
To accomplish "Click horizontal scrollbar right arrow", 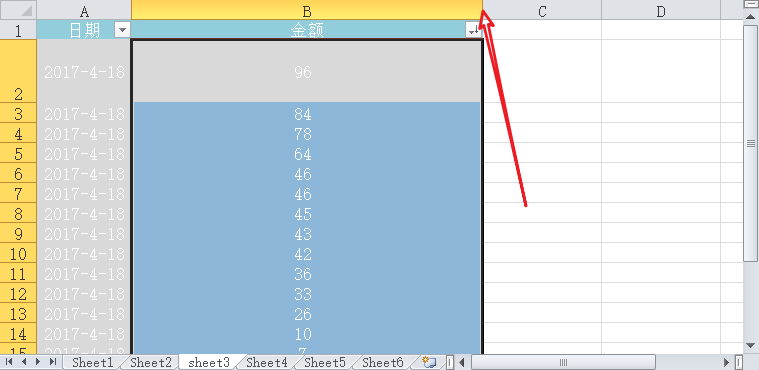I will (727, 362).
